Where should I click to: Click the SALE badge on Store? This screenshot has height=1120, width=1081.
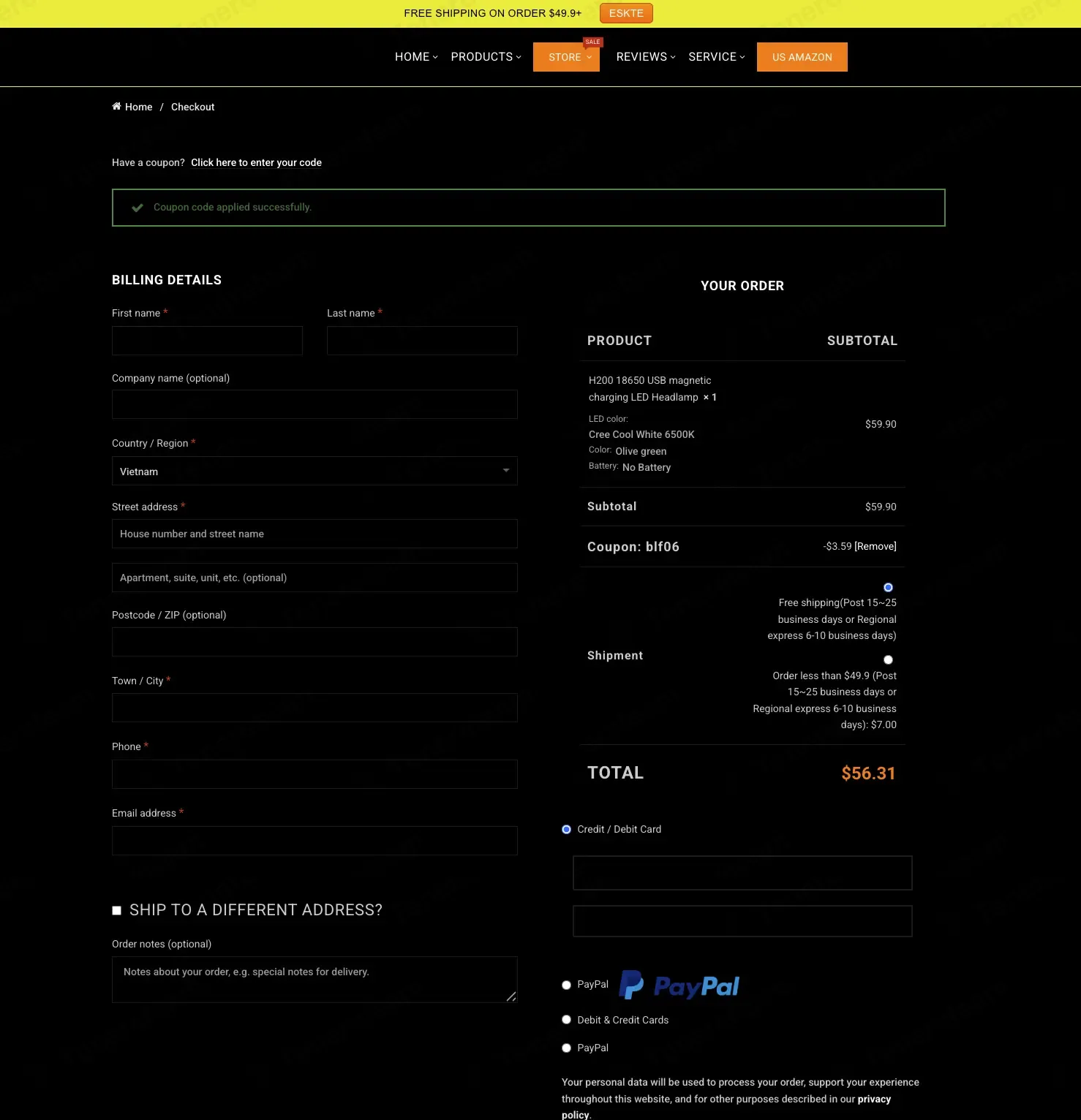coord(592,42)
